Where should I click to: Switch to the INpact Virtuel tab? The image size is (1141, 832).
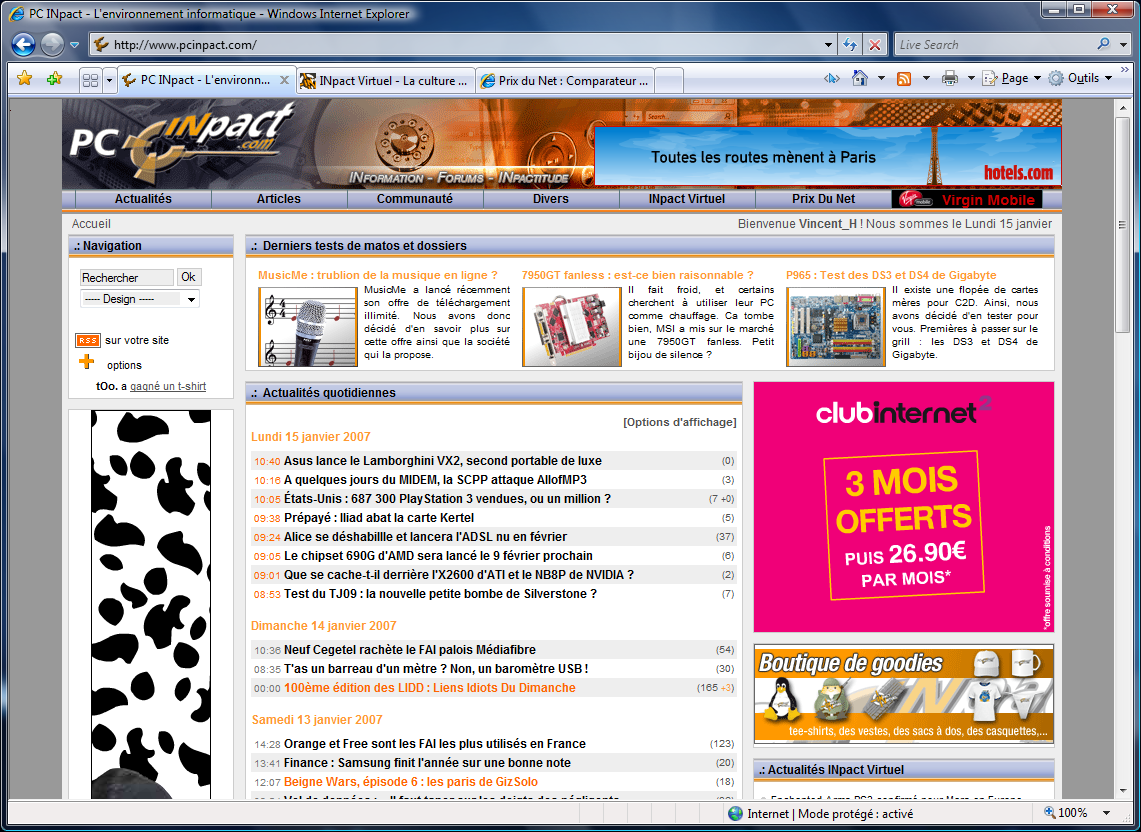[x=386, y=81]
